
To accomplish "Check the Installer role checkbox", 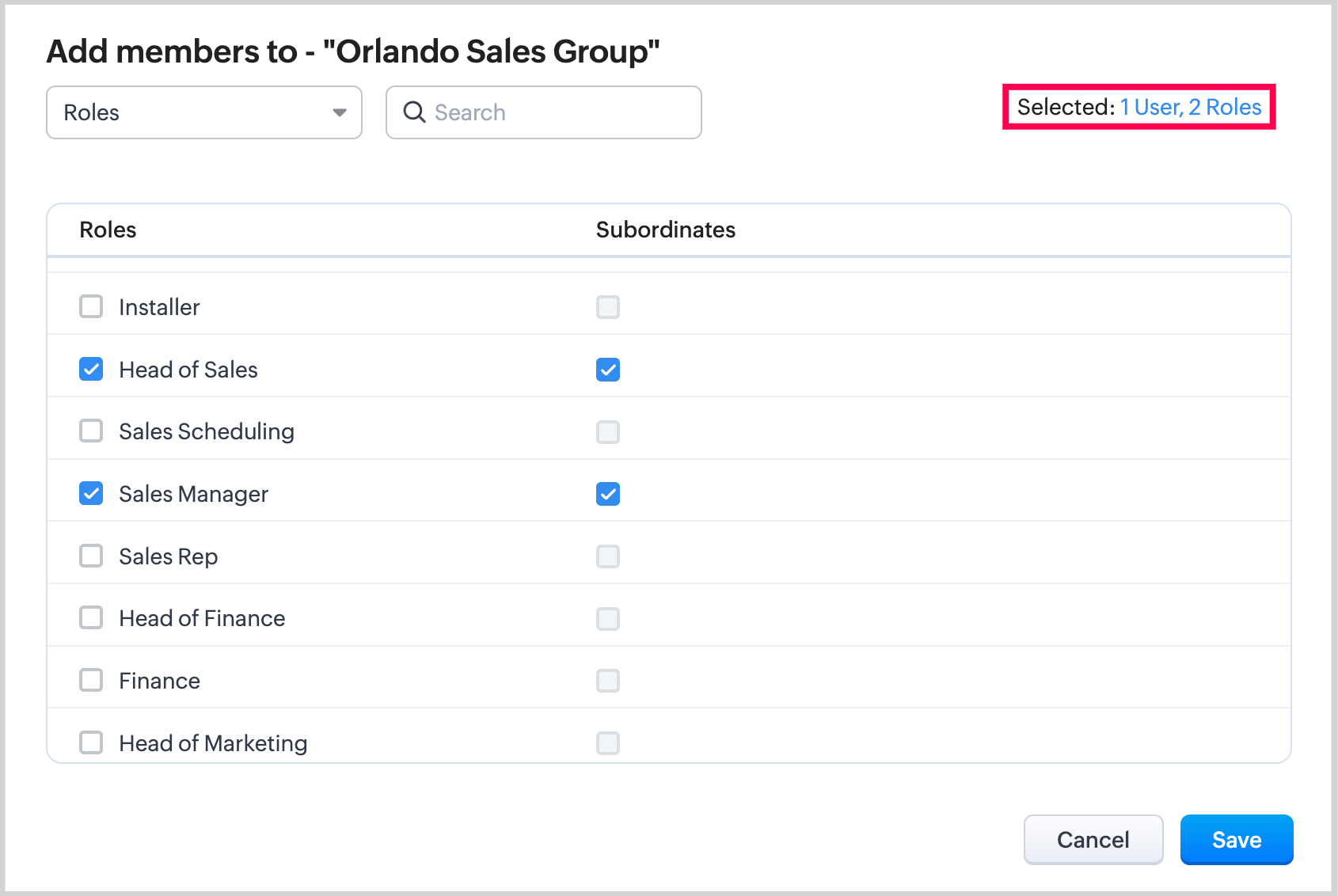I will pyautogui.click(x=91, y=306).
